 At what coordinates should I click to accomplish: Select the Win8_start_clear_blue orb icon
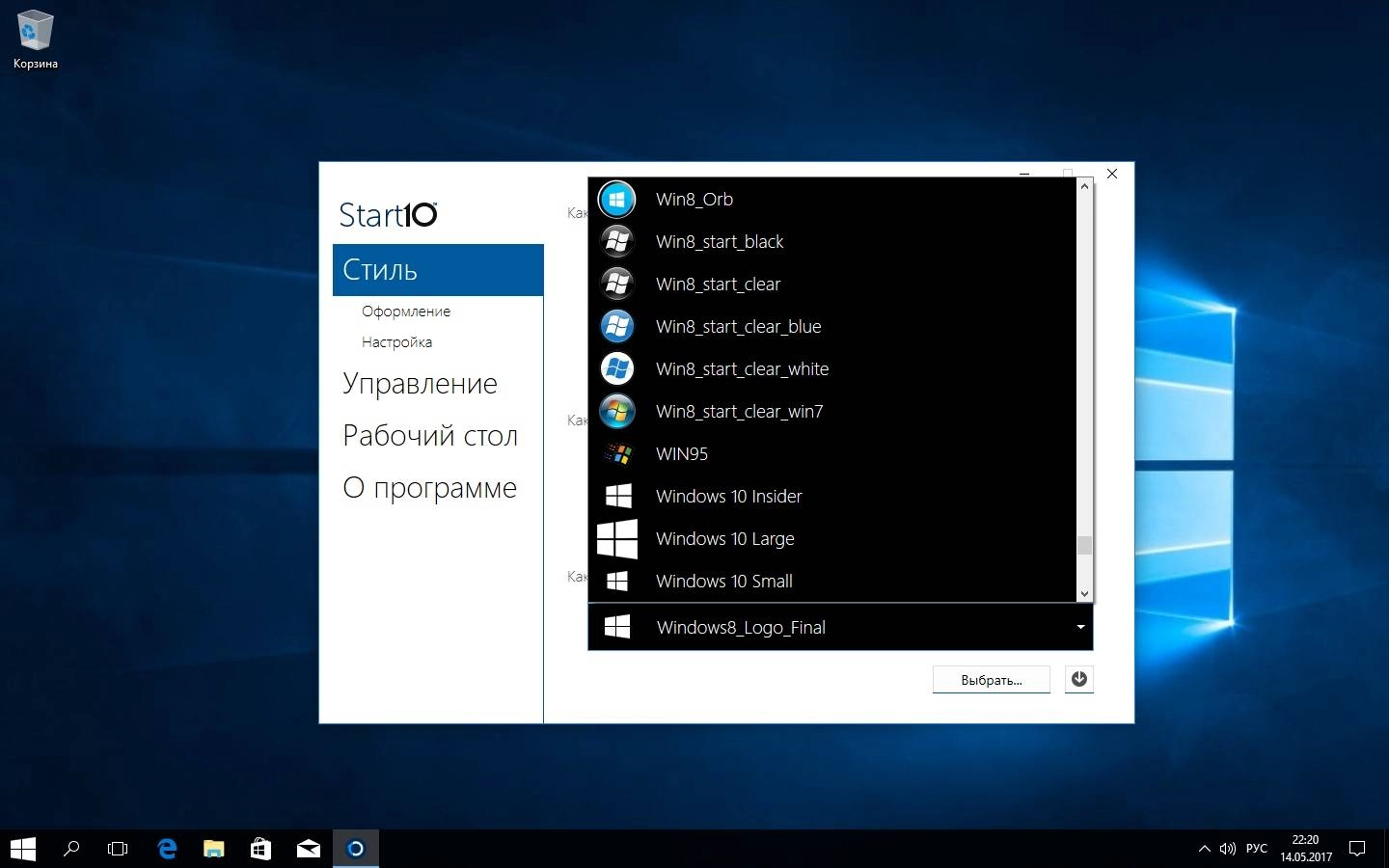point(617,326)
